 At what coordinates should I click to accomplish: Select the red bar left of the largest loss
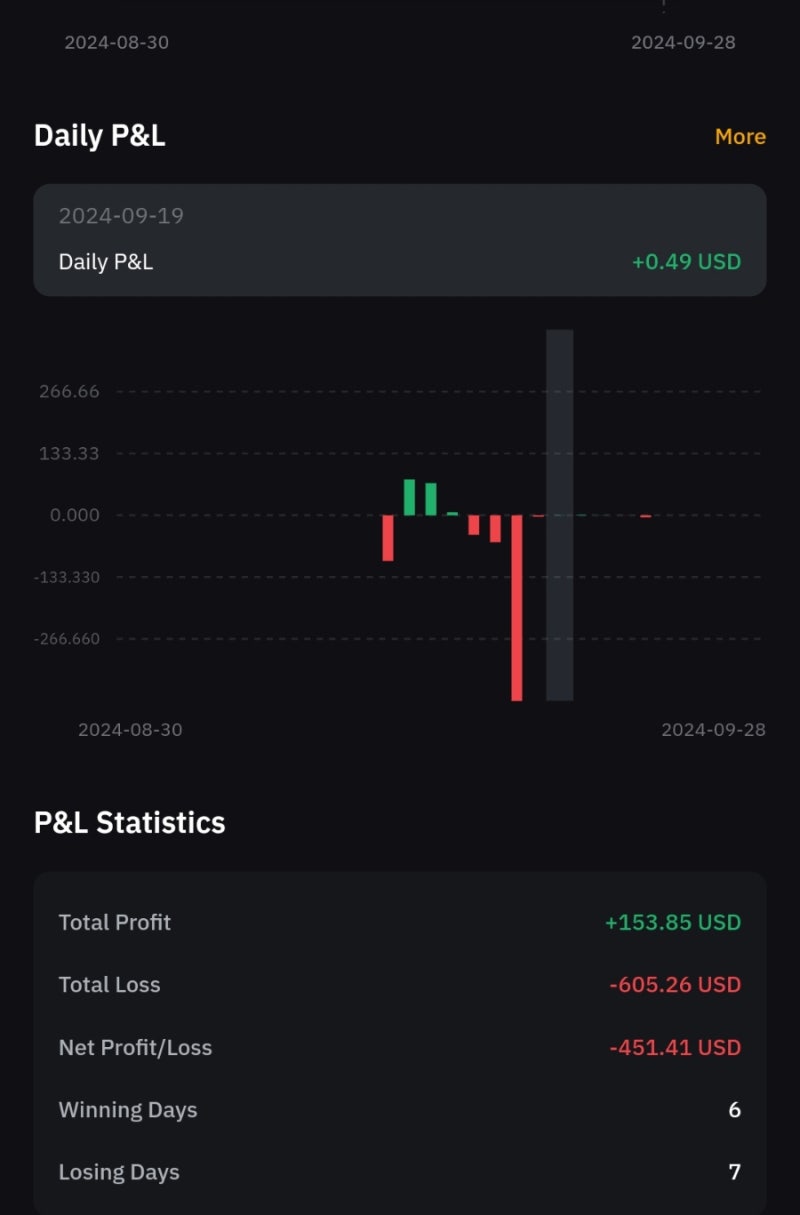point(495,528)
